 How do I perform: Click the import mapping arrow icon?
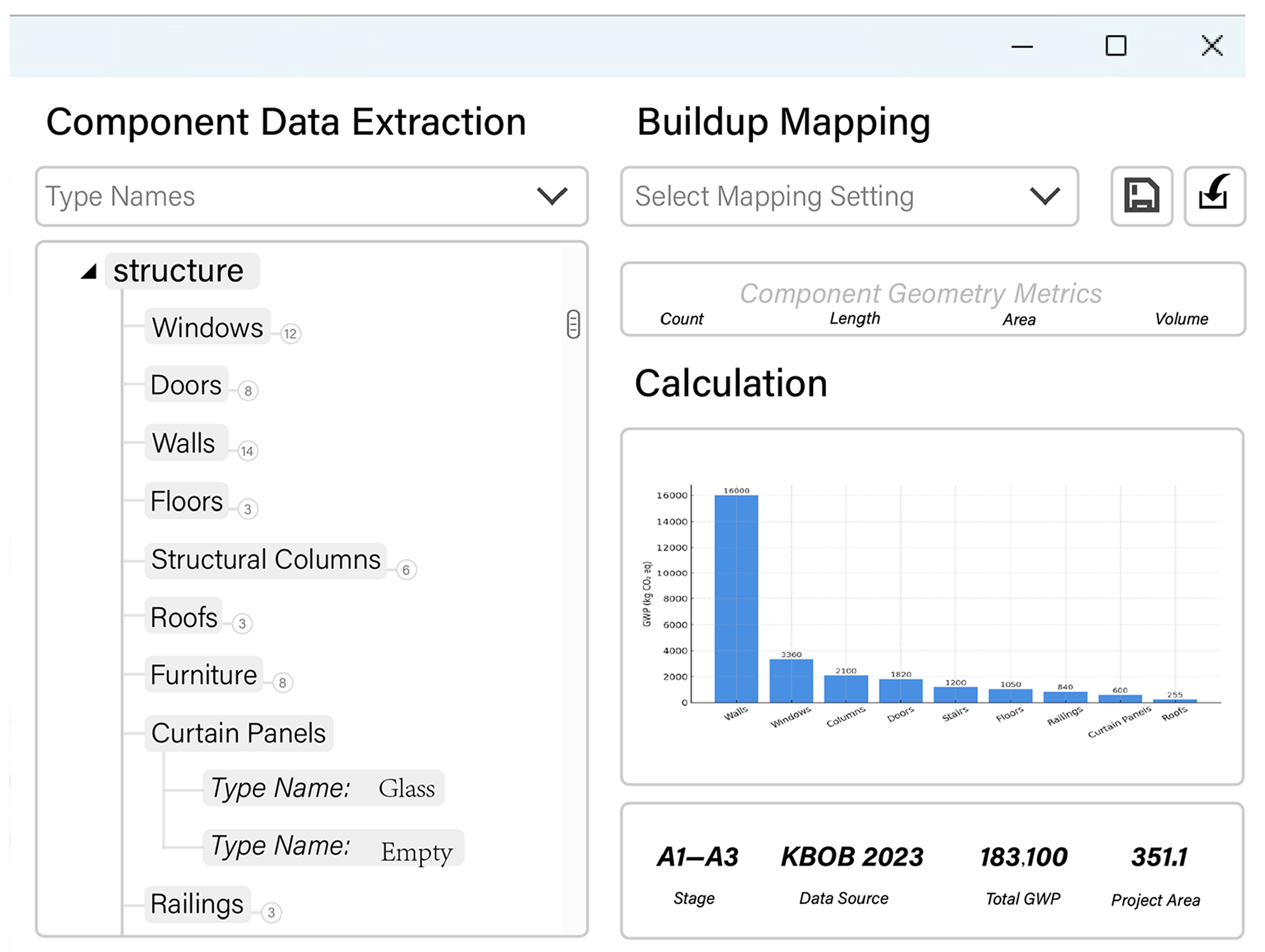[1214, 197]
